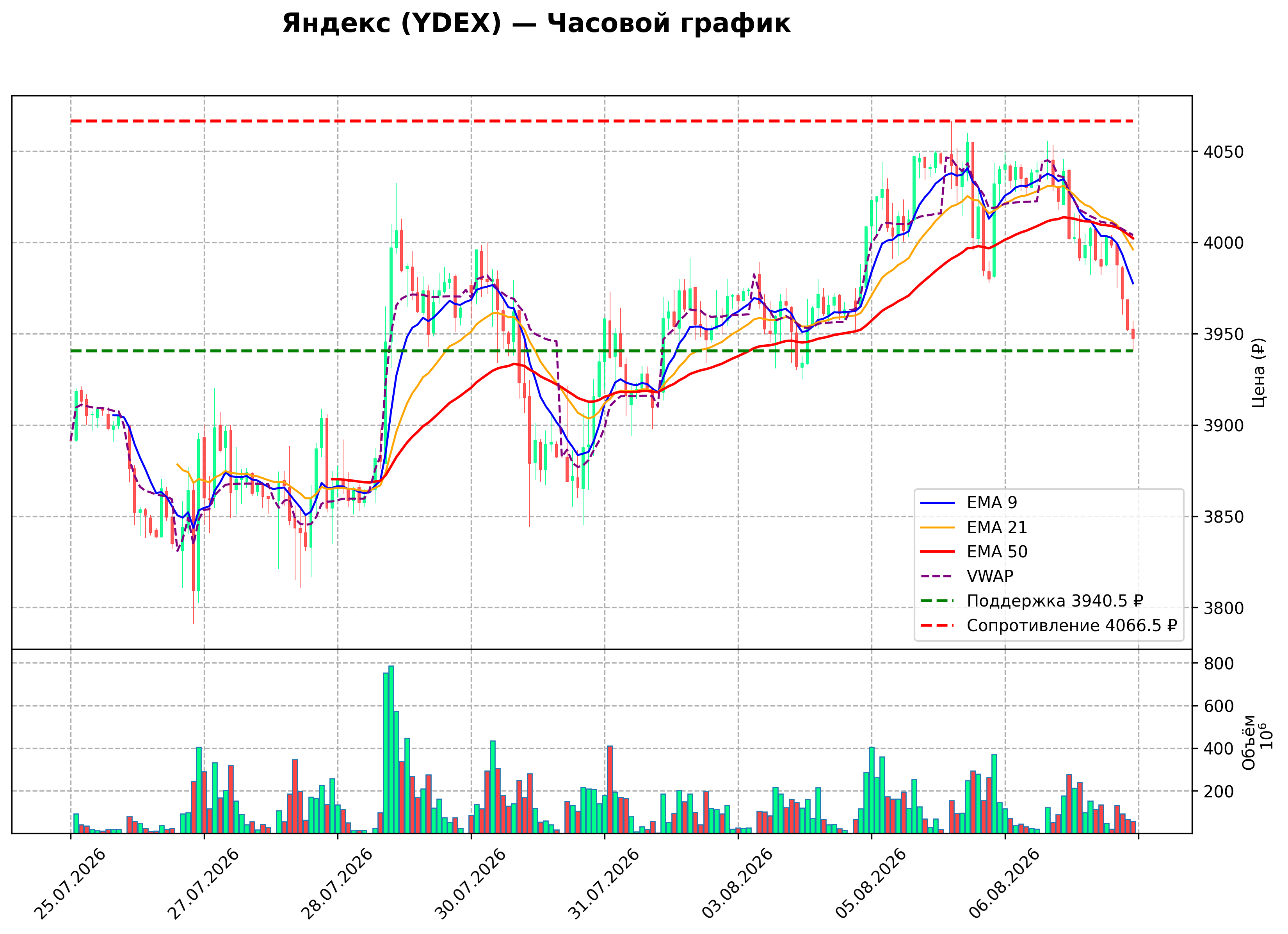Click the 3850 price axis label
Screen dimensions: 1288x934
click(x=1223, y=517)
